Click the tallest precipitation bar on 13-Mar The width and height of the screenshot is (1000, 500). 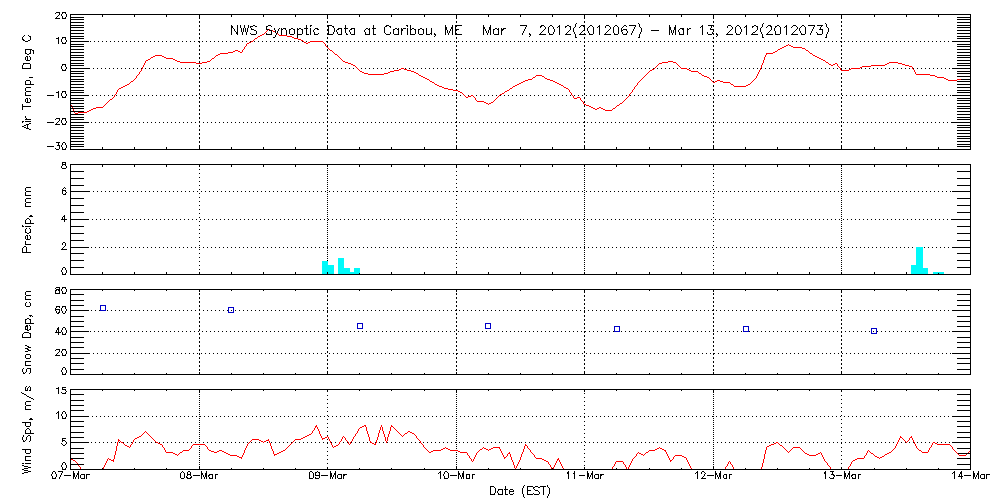click(920, 260)
